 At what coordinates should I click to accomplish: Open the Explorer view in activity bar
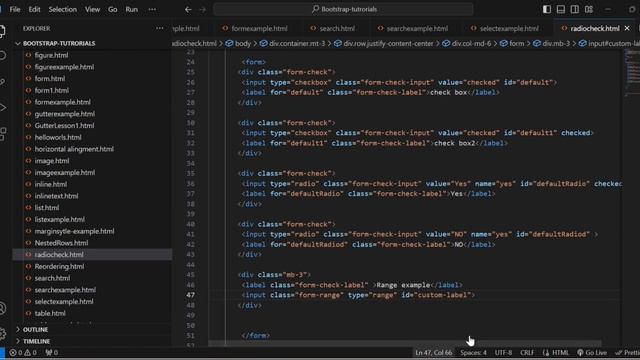(x=2, y=31)
